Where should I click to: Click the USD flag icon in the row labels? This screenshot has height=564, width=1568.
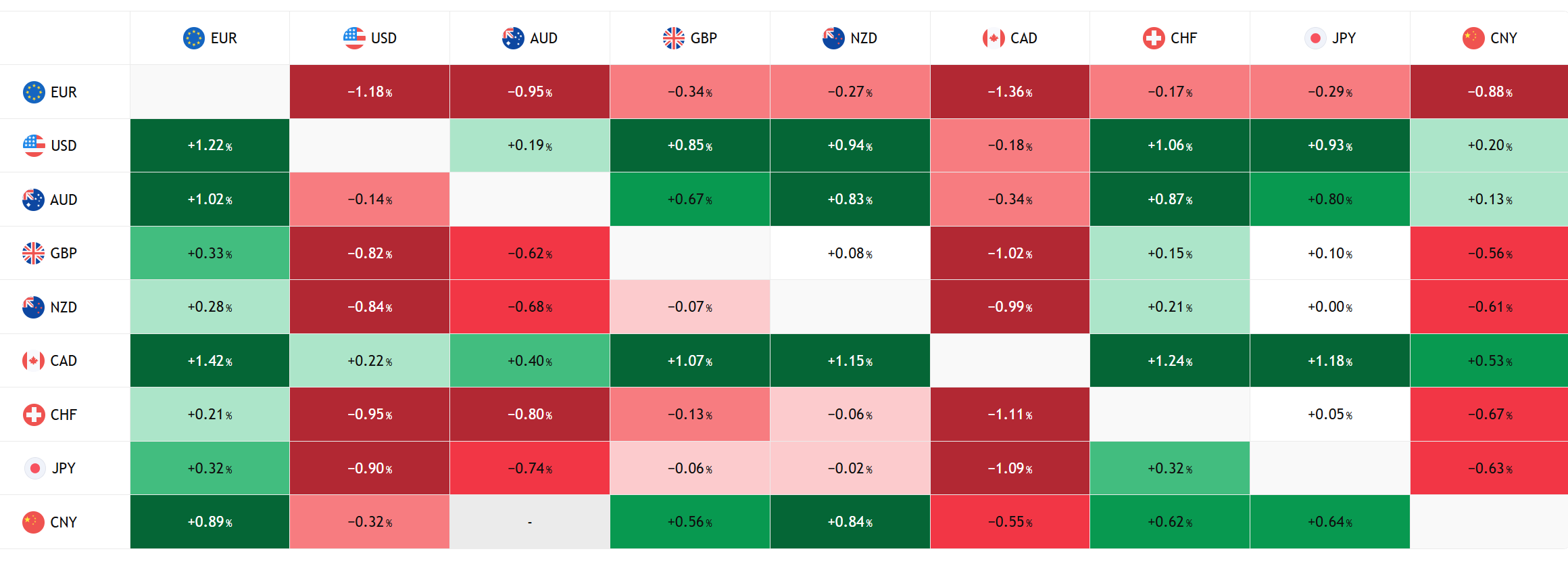click(34, 145)
